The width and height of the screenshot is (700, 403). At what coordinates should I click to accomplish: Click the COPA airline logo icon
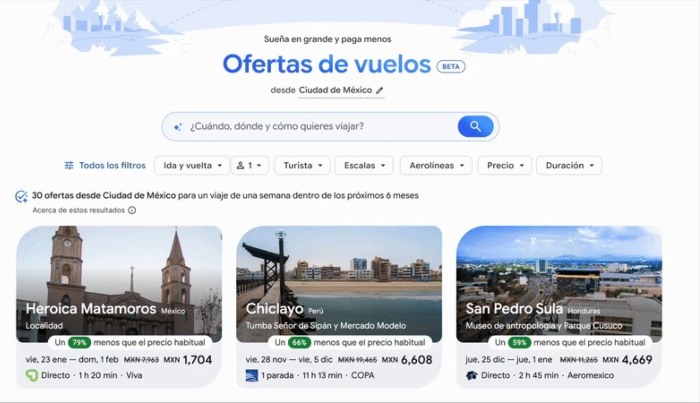pyautogui.click(x=251, y=375)
